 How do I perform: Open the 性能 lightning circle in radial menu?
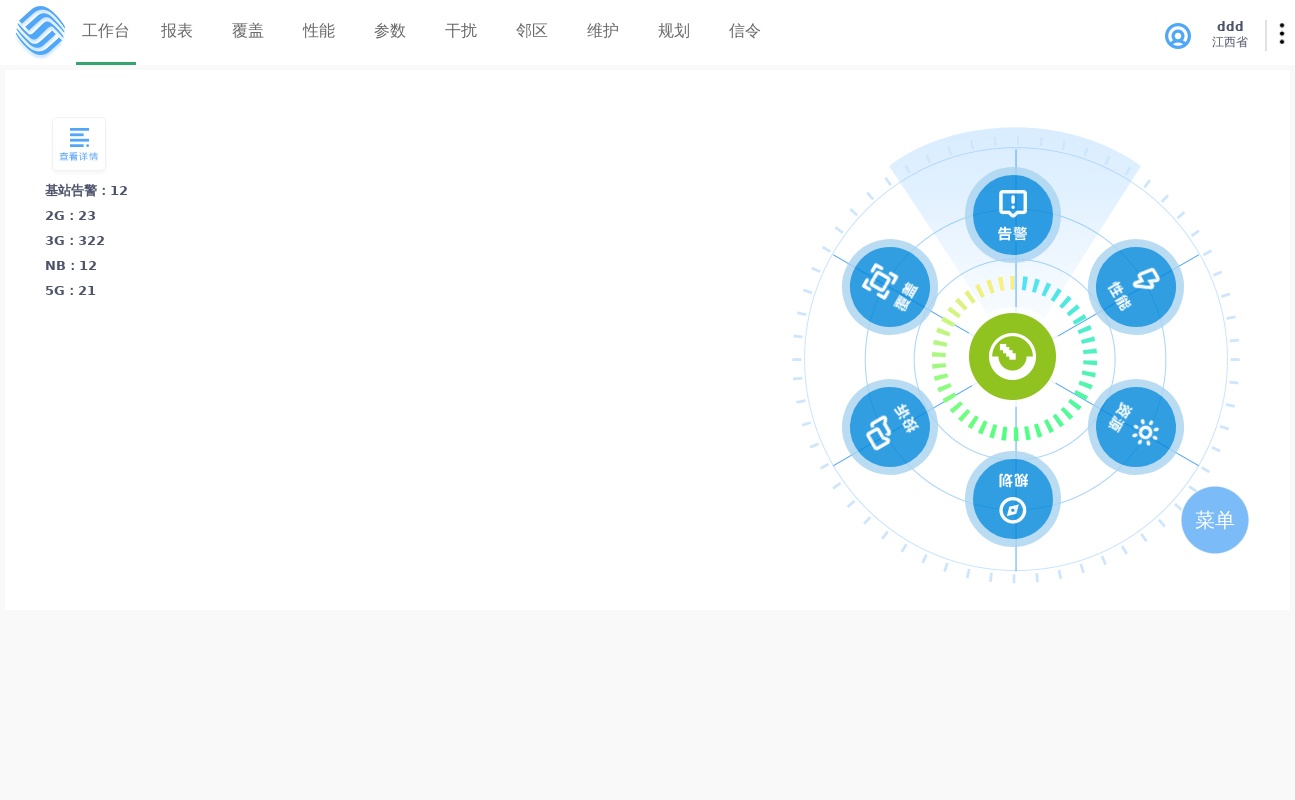tap(1136, 287)
